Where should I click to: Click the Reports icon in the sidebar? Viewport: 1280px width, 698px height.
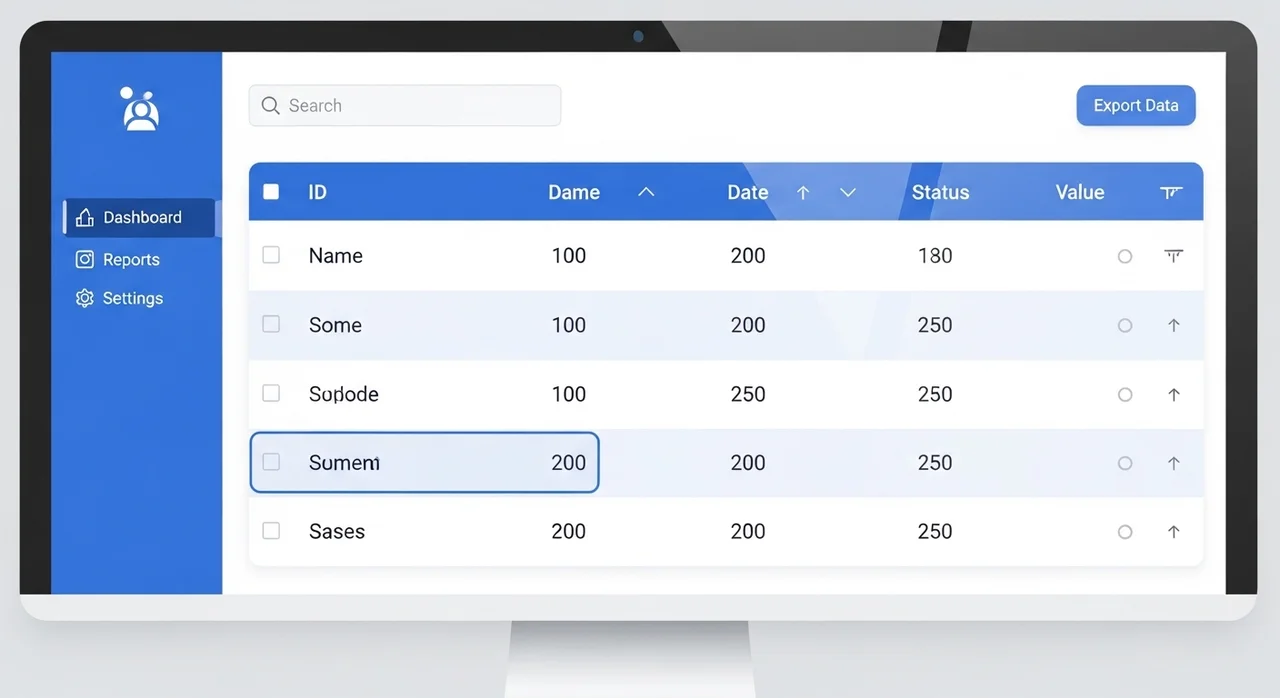85,260
